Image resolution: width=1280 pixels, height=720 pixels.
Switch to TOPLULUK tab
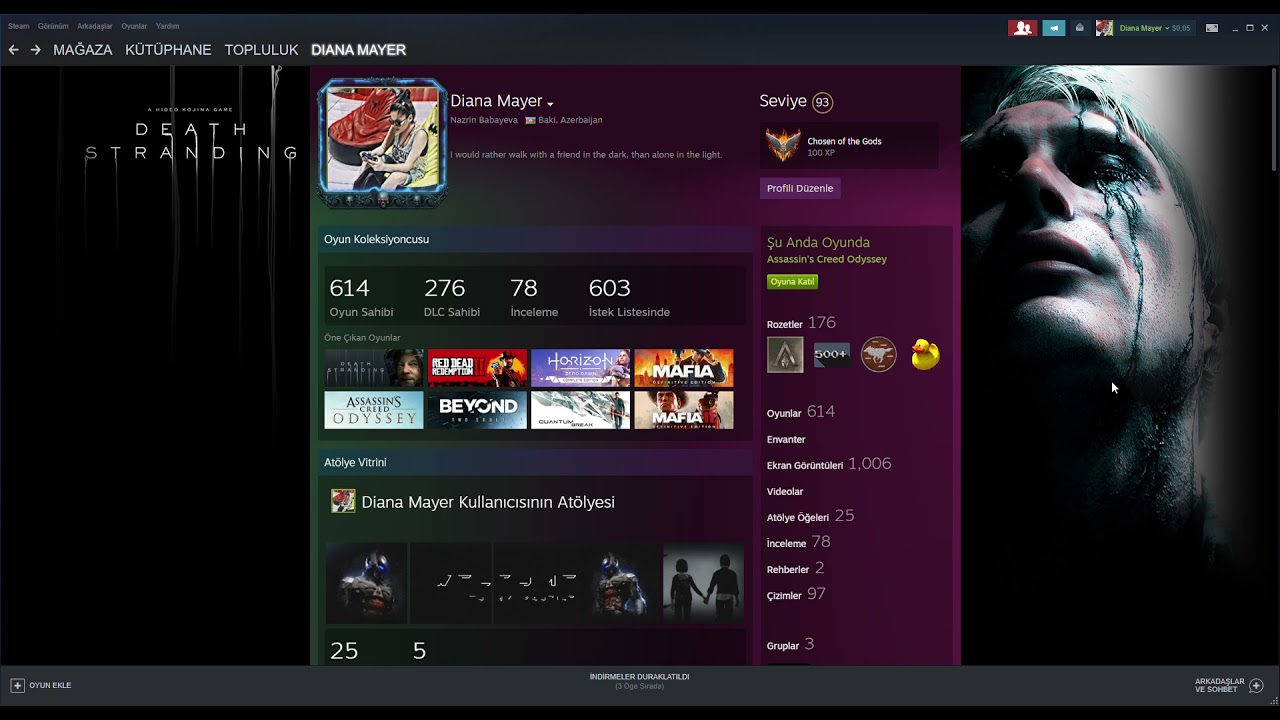[261, 50]
